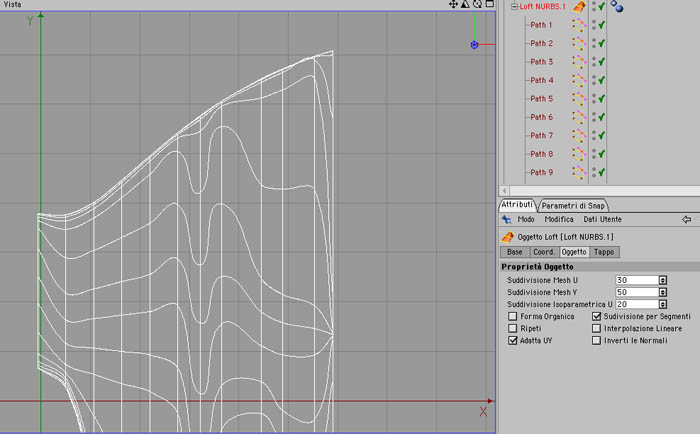This screenshot has height=434, width=700.
Task: Click the spline icon of Path 5
Action: (x=579, y=99)
